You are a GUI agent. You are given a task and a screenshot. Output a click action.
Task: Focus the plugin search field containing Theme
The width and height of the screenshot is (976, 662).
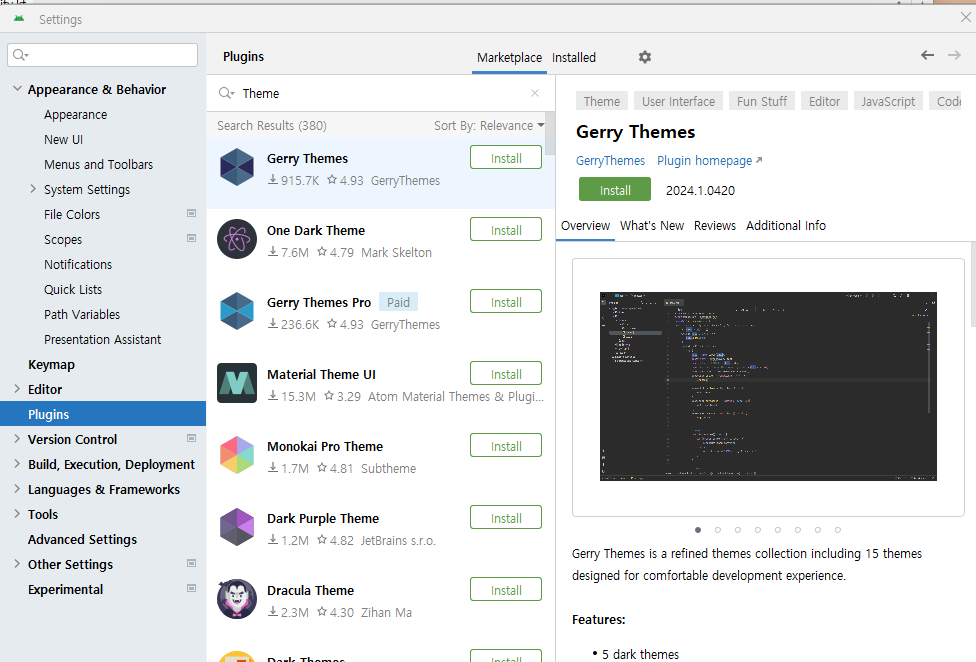coord(381,93)
